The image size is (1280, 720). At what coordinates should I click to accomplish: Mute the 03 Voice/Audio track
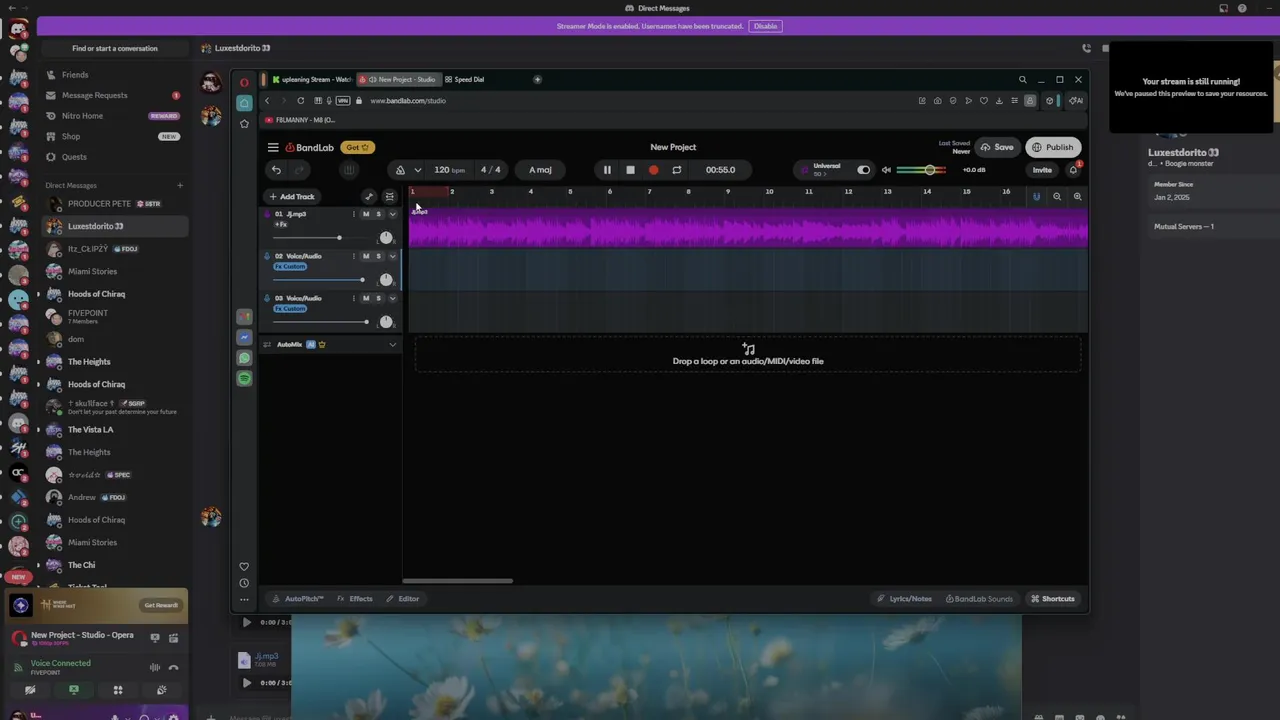(x=366, y=298)
